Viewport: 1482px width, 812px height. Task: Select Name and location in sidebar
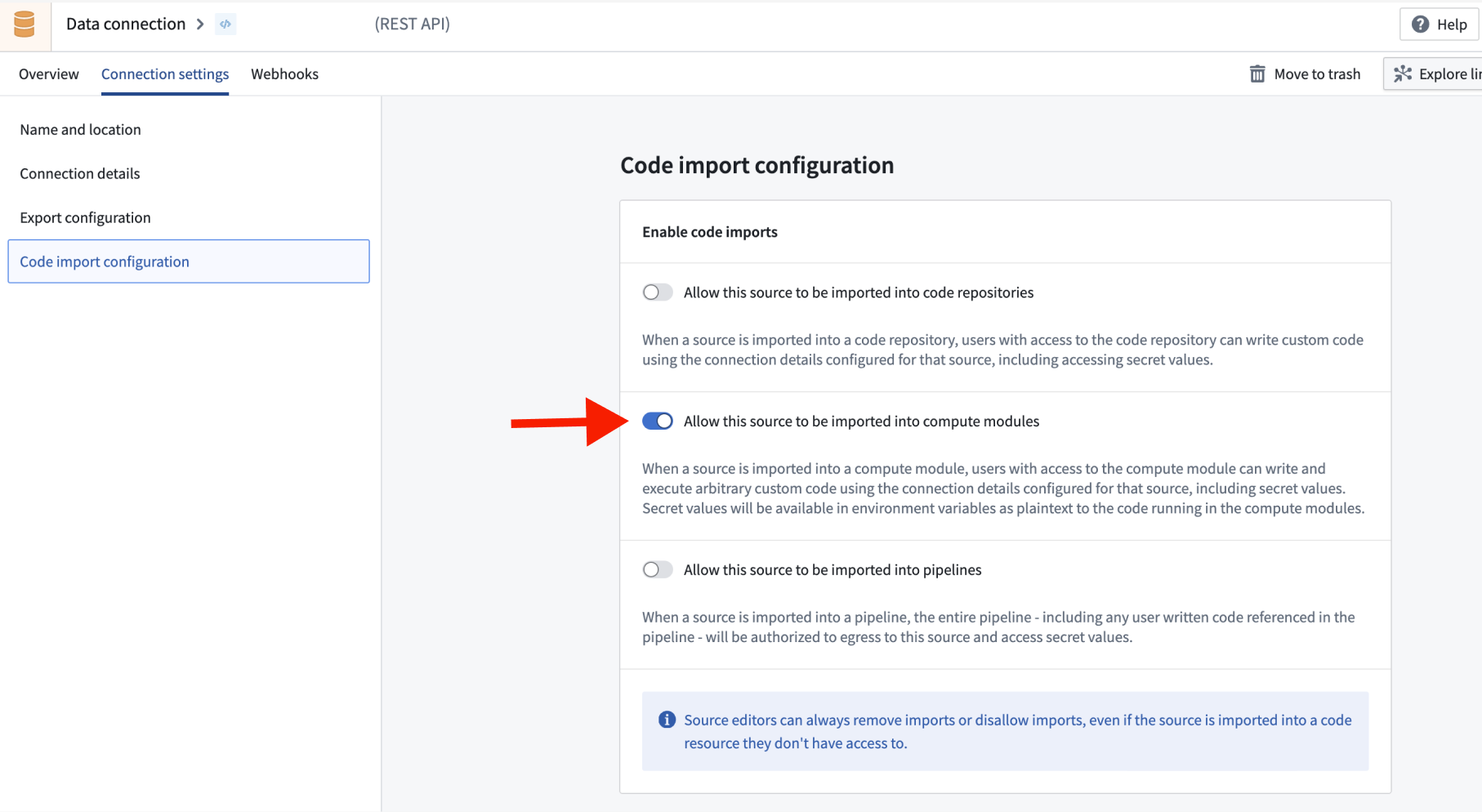(80, 129)
